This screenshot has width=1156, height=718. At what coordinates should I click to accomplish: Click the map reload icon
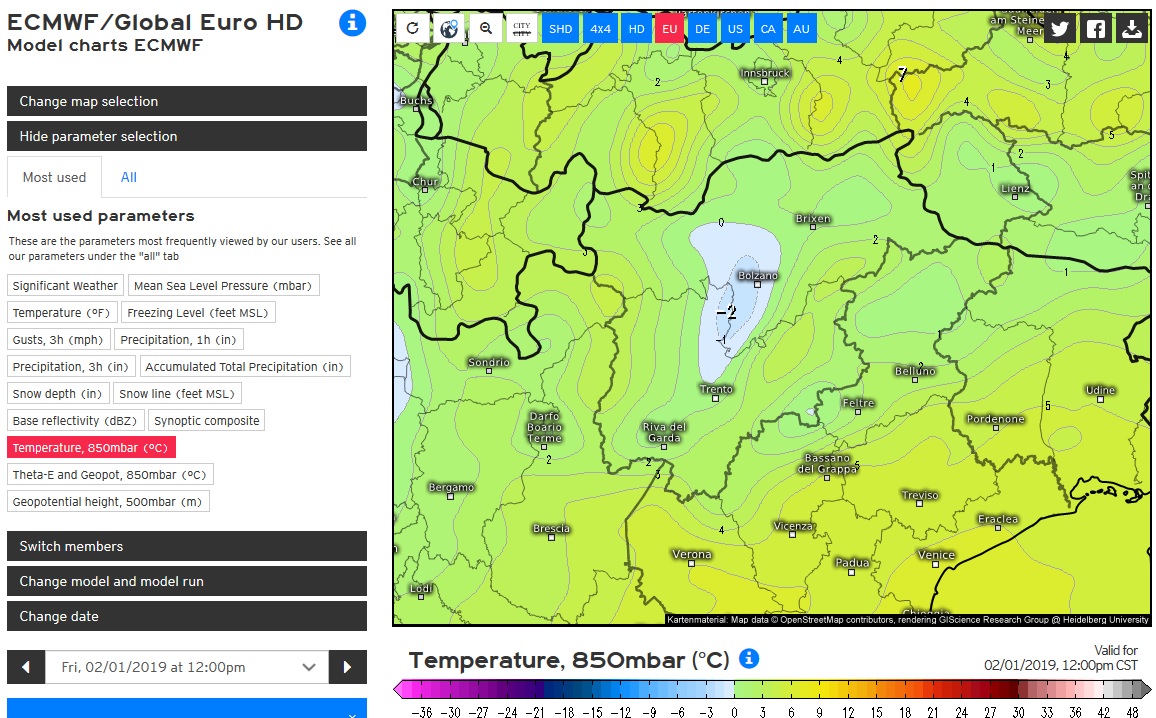(x=413, y=29)
